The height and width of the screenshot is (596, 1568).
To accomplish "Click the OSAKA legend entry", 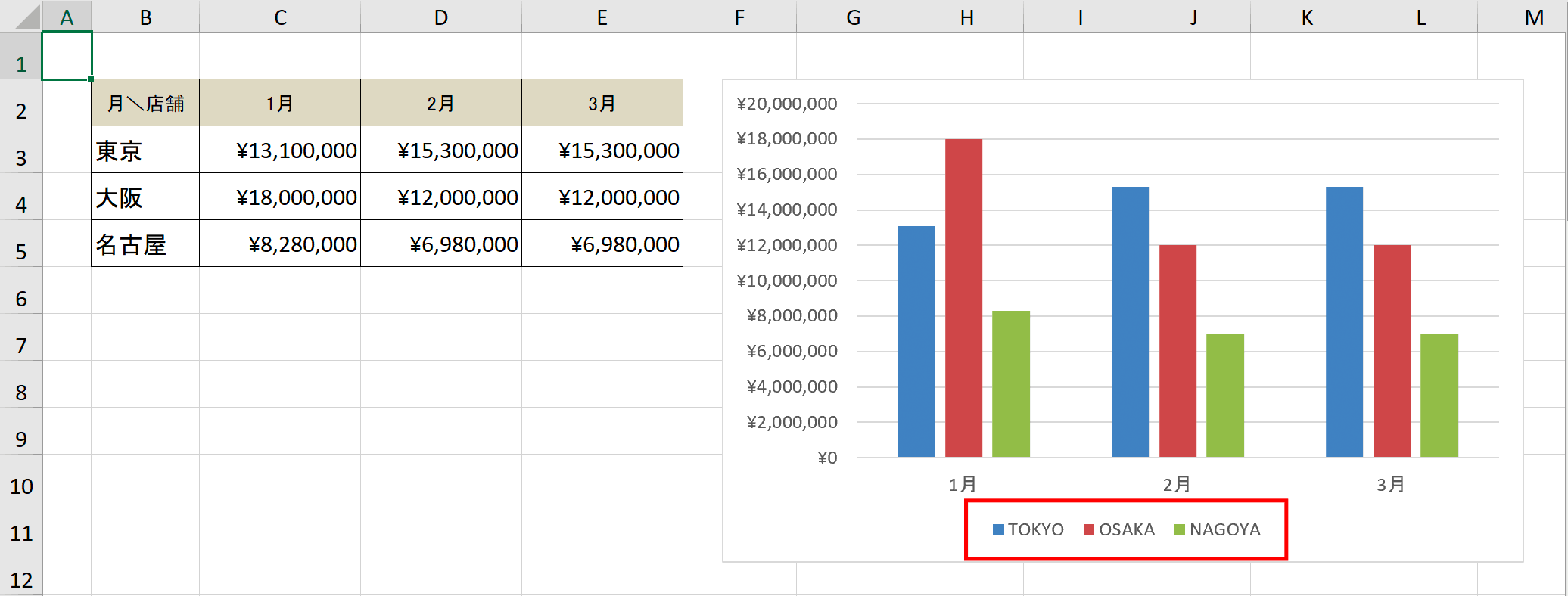I will pyautogui.click(x=1119, y=529).
